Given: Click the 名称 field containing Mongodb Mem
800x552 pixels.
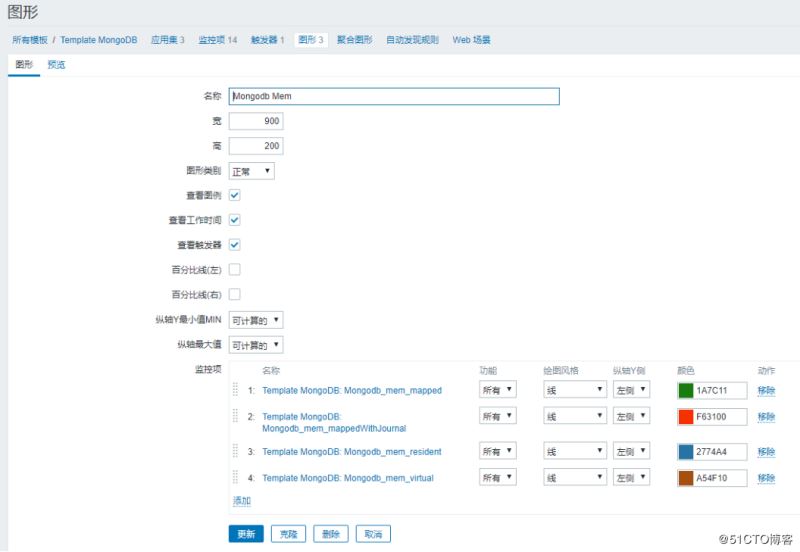Looking at the screenshot, I should click(394, 97).
